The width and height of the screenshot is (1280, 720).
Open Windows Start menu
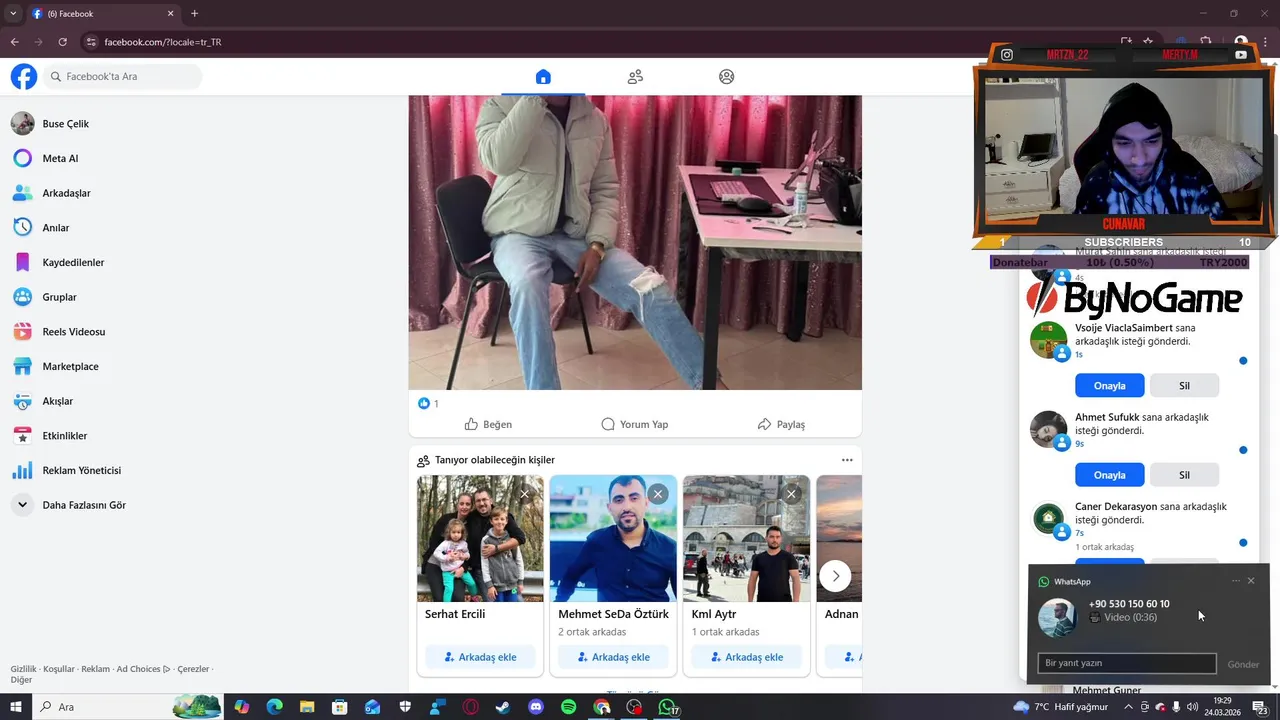(15, 707)
